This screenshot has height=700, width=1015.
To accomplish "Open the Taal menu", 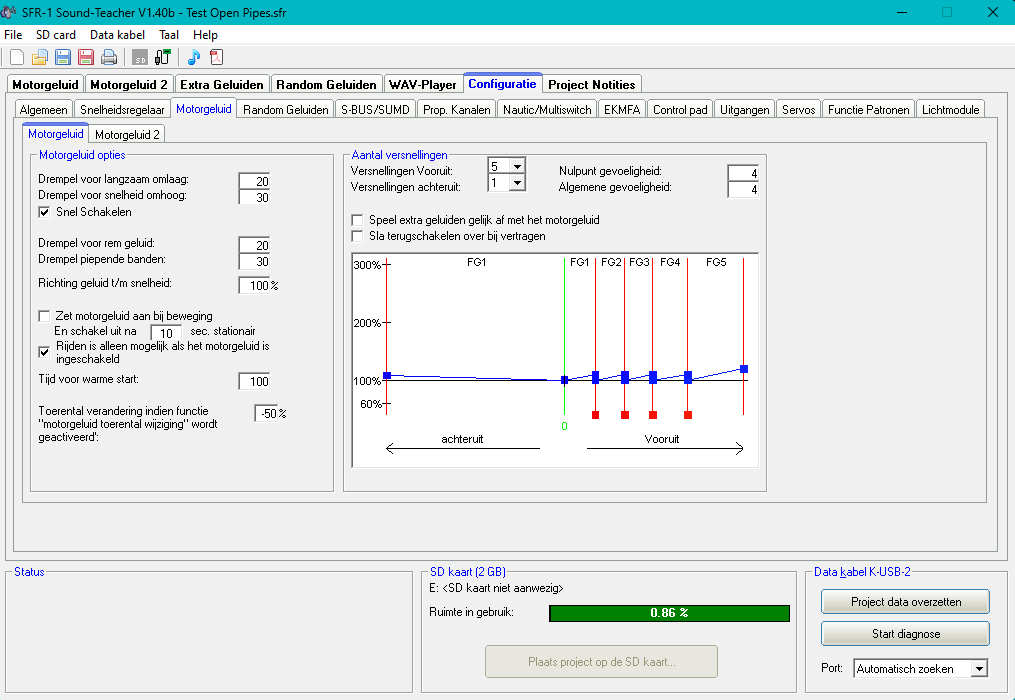I will point(169,35).
